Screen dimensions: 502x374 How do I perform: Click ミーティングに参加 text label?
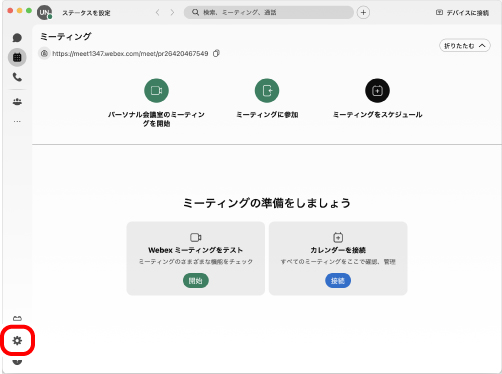click(267, 115)
